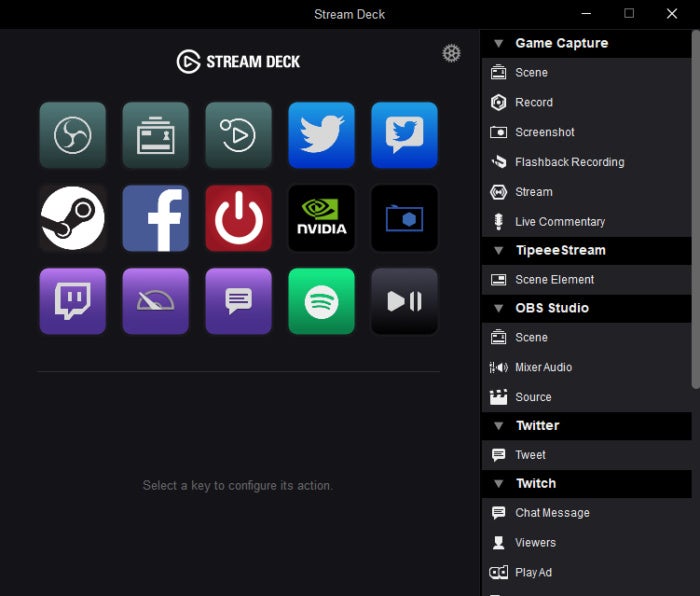
Task: Click the Screenshot action label
Action: (x=545, y=132)
